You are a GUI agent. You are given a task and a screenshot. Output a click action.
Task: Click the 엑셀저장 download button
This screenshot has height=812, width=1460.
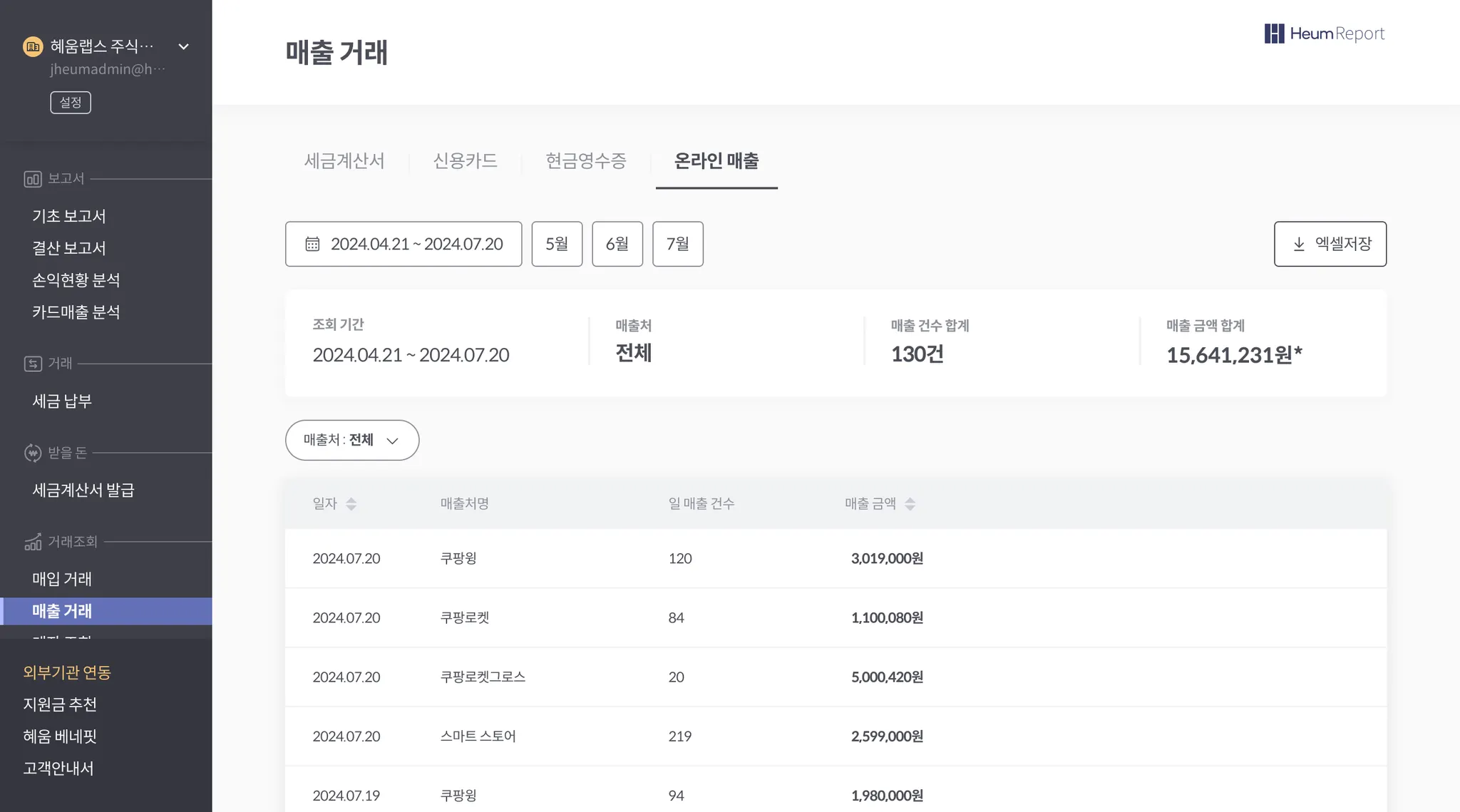tap(1330, 244)
